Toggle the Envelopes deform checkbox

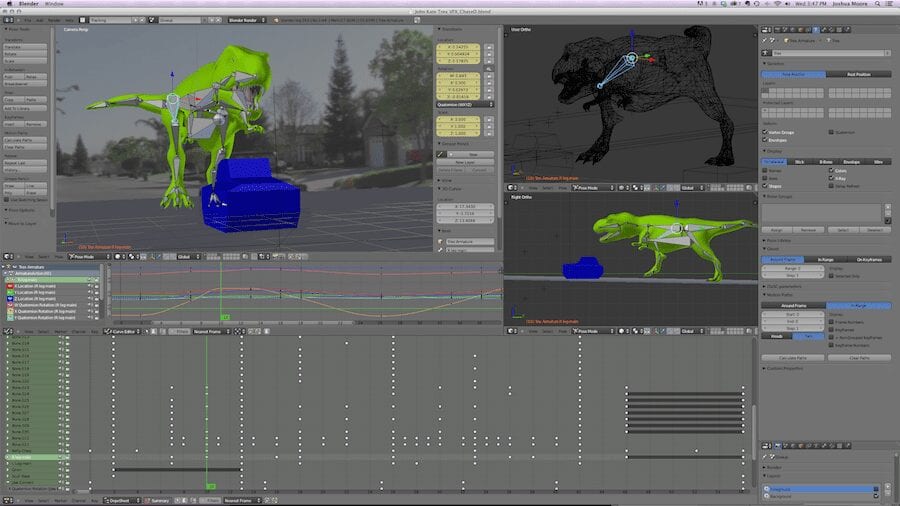point(765,139)
